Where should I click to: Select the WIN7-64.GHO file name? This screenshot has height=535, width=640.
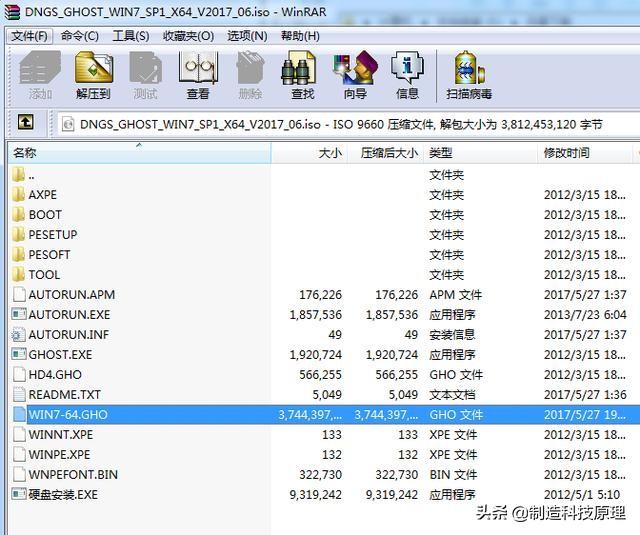pos(68,414)
